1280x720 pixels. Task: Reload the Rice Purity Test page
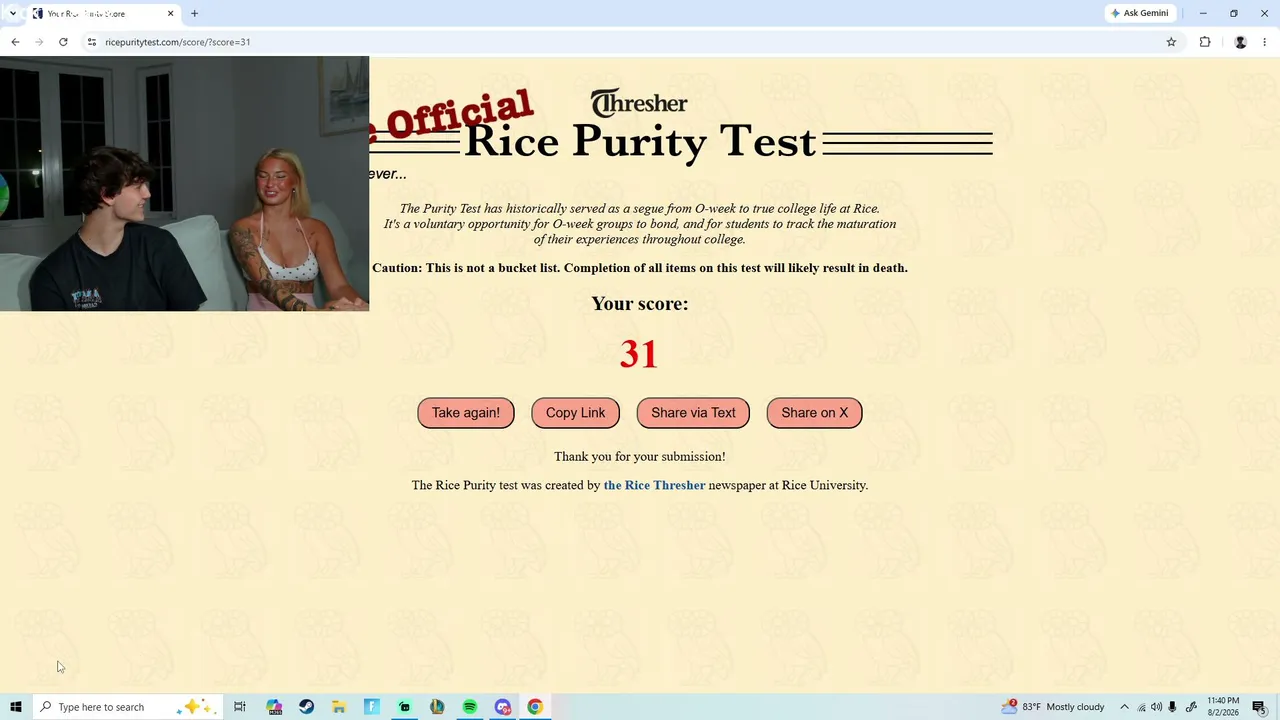[63, 42]
